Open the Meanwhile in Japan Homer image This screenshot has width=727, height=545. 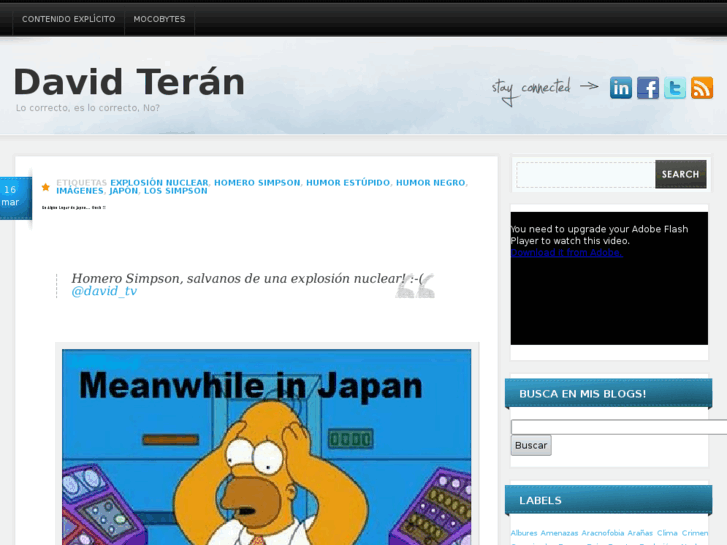pos(267,447)
